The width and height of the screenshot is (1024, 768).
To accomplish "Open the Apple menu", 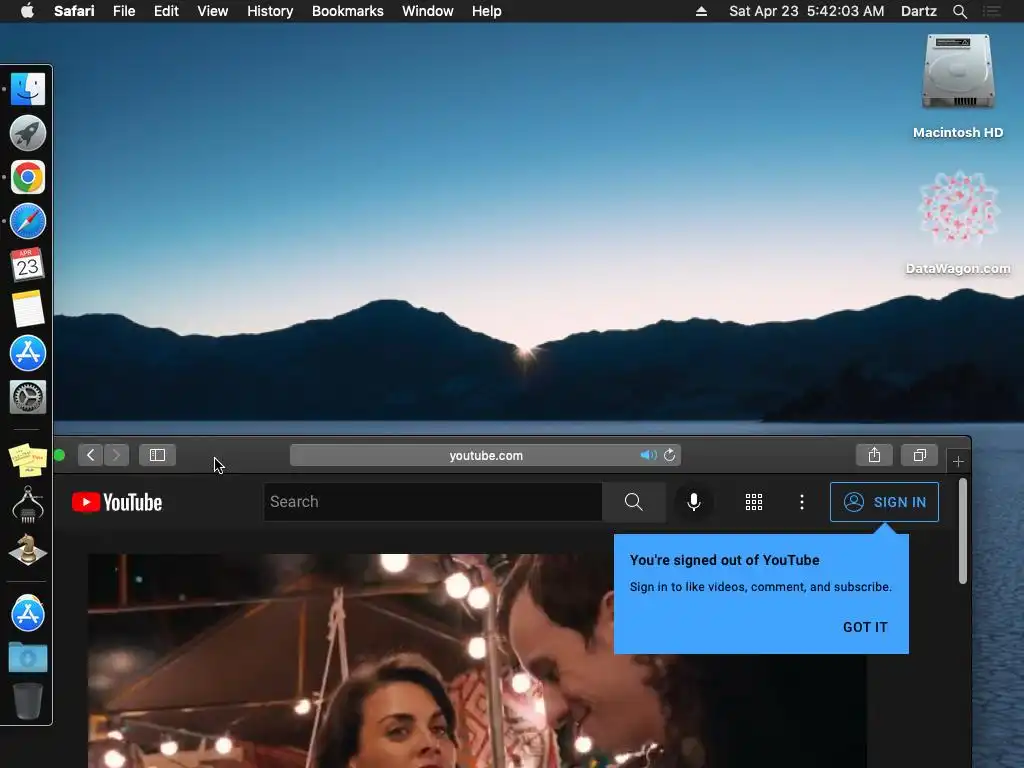I will tap(27, 11).
